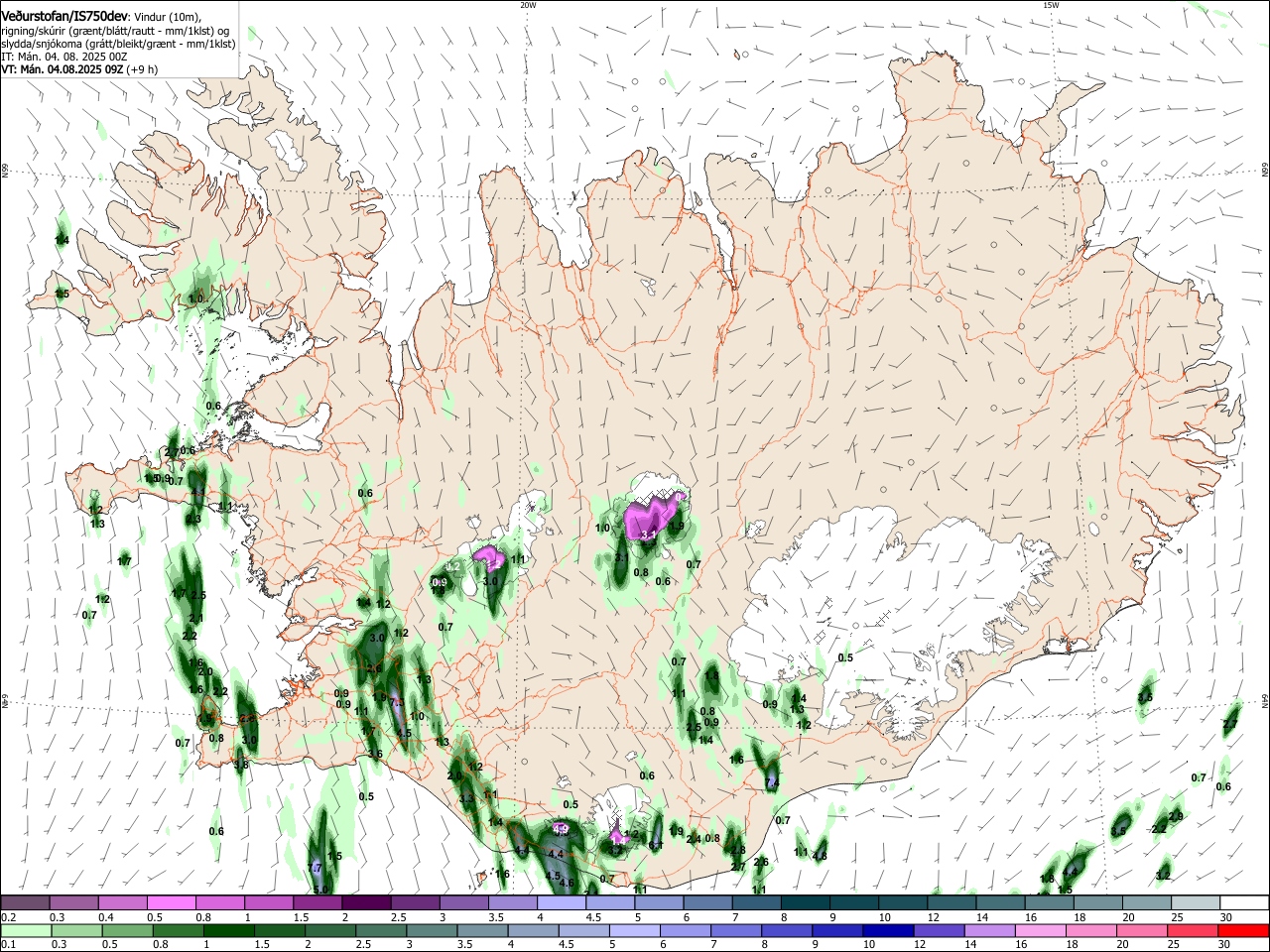
Task: Click the 0.2 label in the snow legend
Action: [8, 916]
